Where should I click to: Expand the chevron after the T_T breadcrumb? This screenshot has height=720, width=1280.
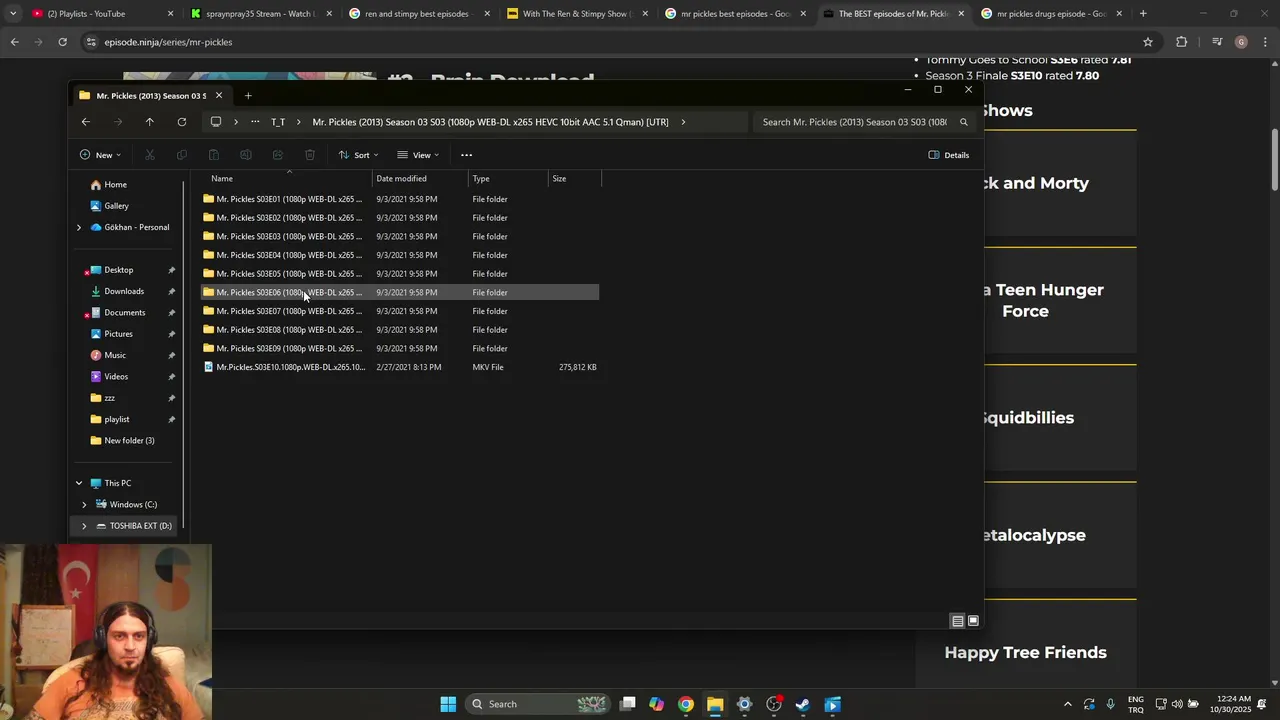298,122
